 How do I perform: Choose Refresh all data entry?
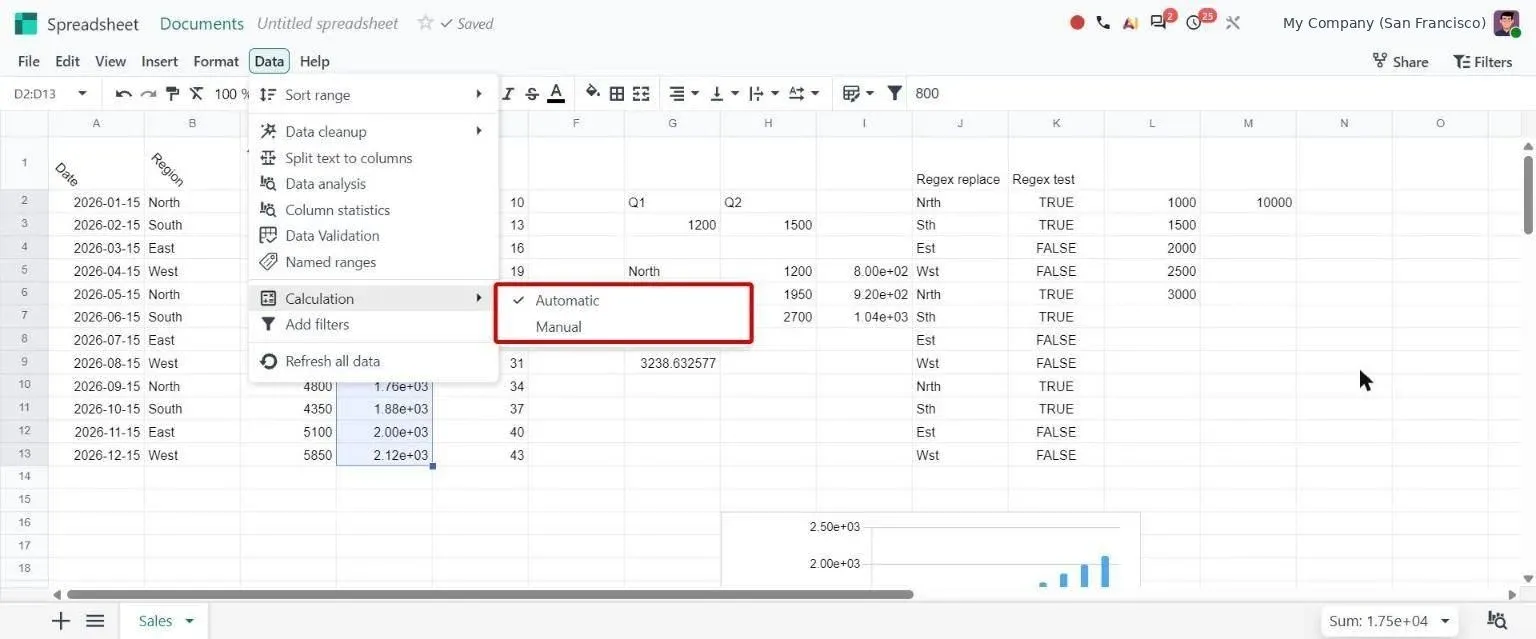tap(373, 361)
